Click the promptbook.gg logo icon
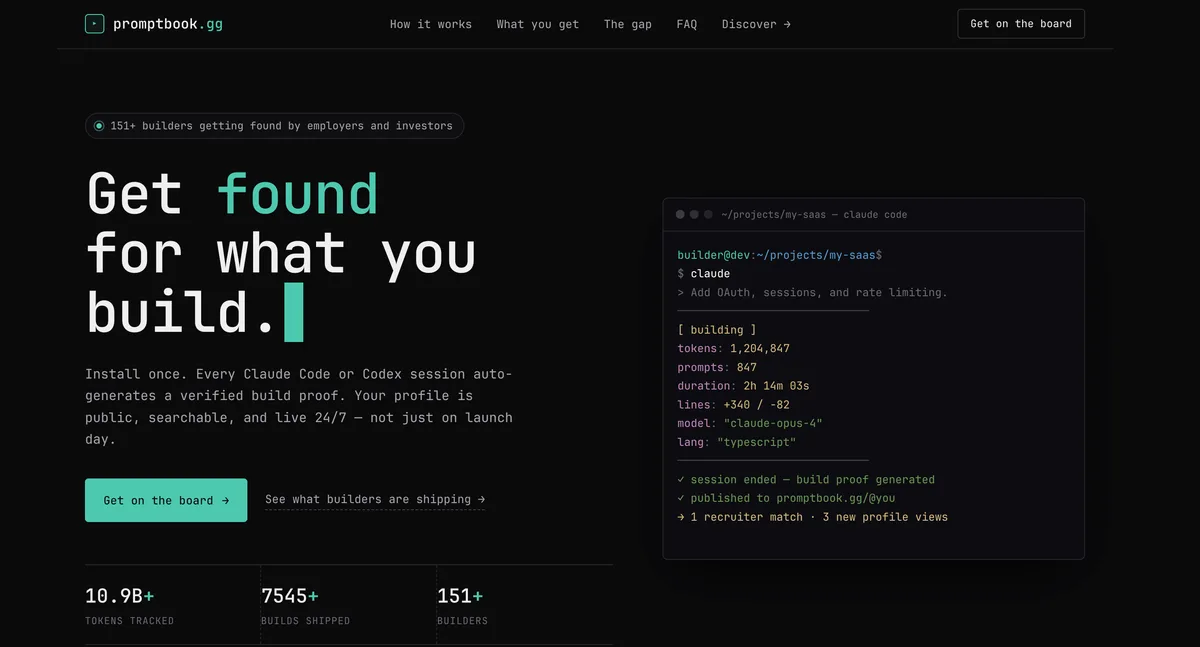 click(94, 24)
